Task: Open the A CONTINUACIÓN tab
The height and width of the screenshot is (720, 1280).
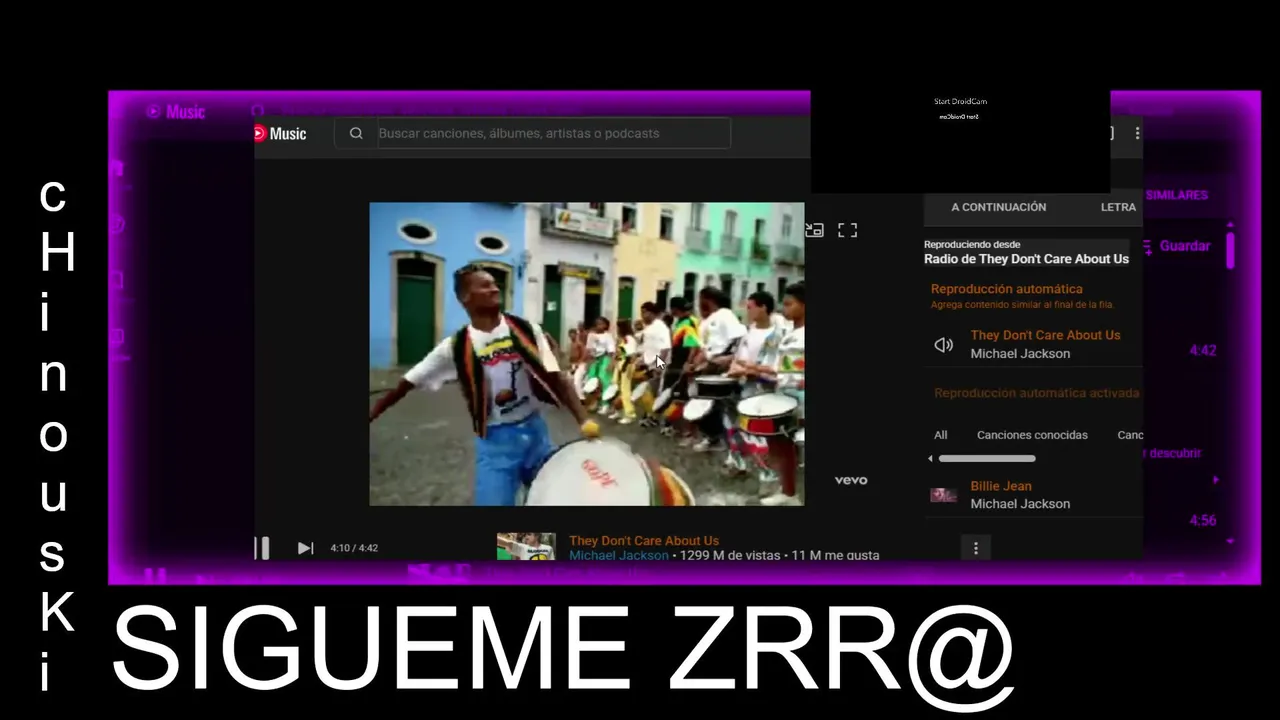Action: 998,207
